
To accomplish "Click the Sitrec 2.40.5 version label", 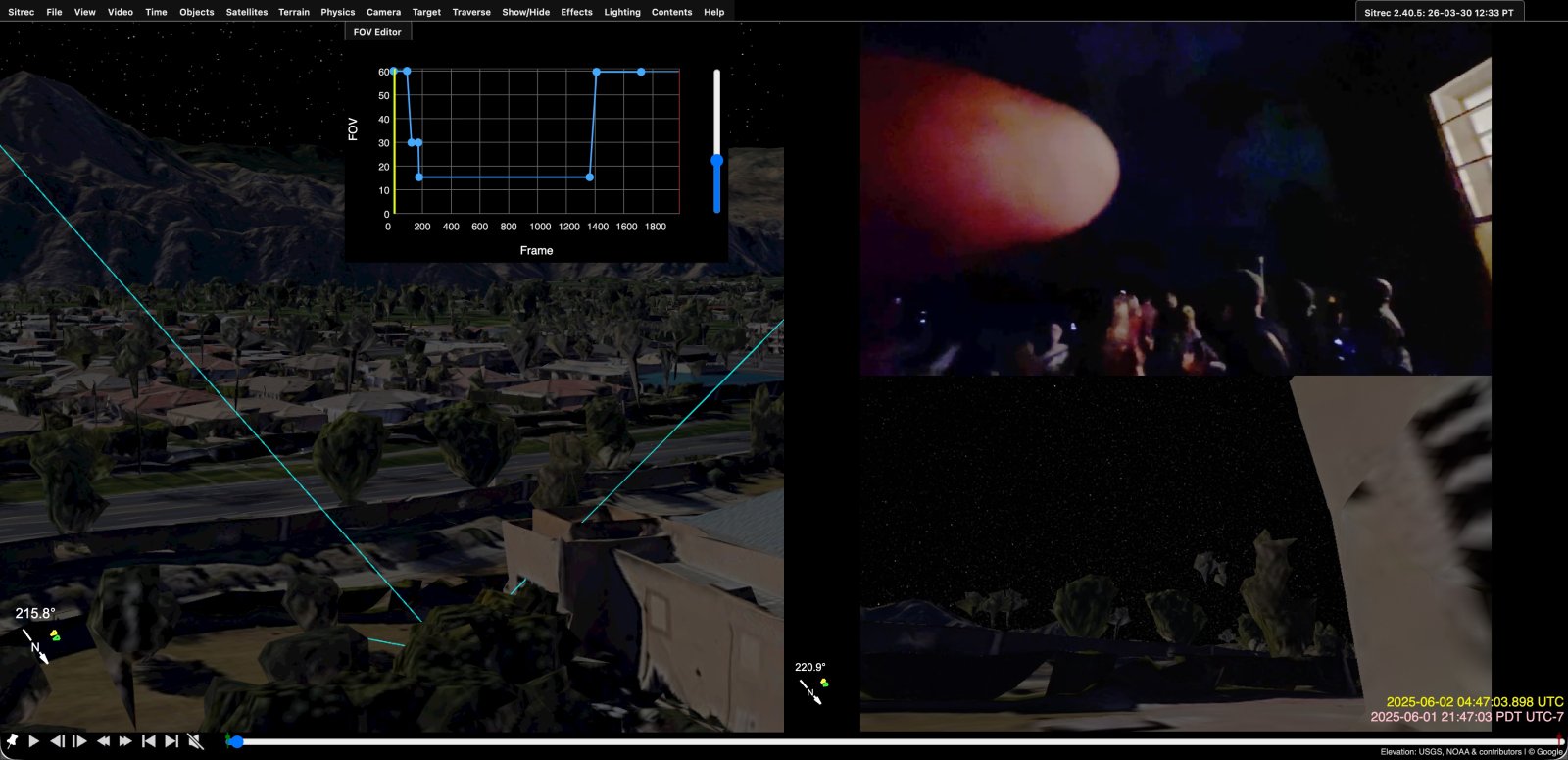I will click(1439, 12).
